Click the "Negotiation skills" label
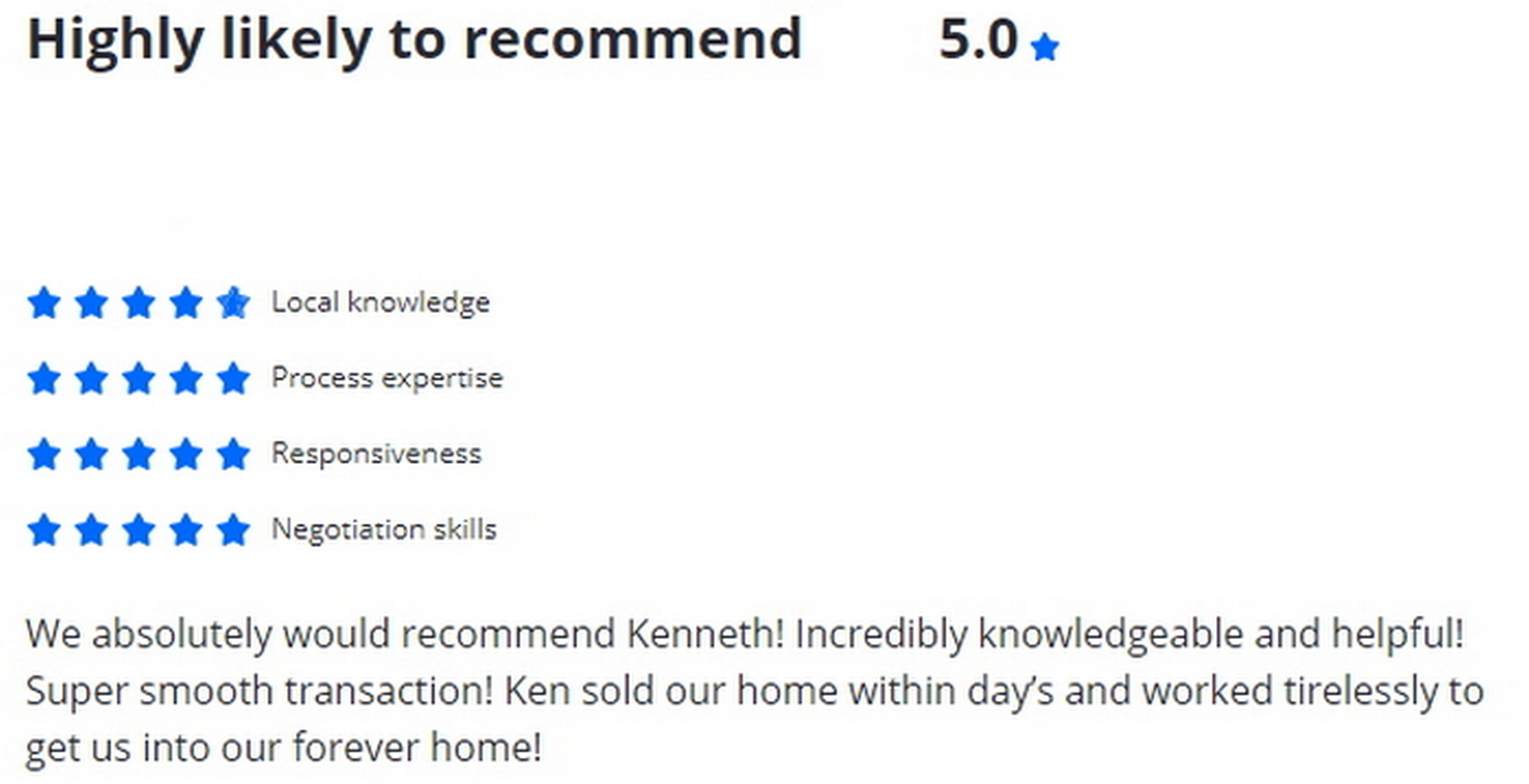The image size is (1529, 784). [x=384, y=529]
